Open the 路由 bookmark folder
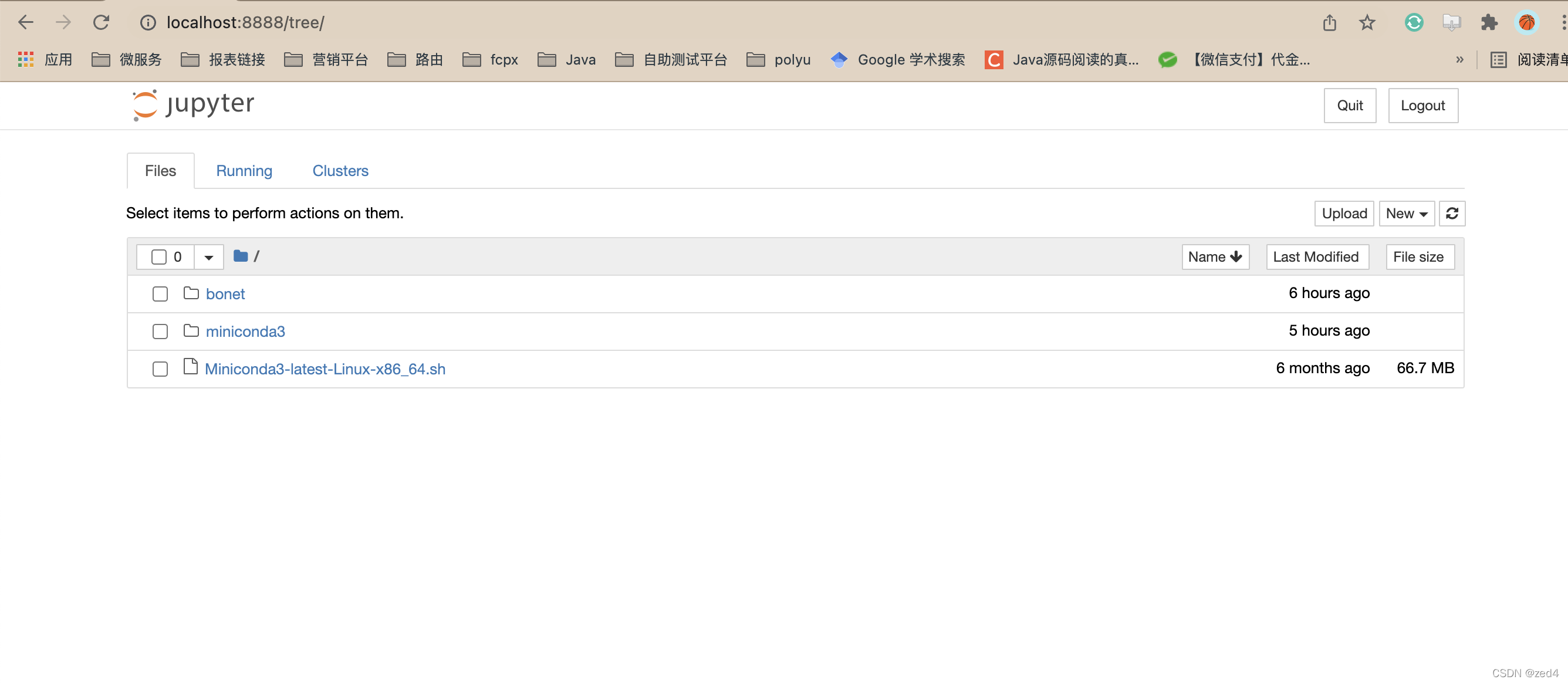Screen dimensions: 1568x683 click(415, 60)
